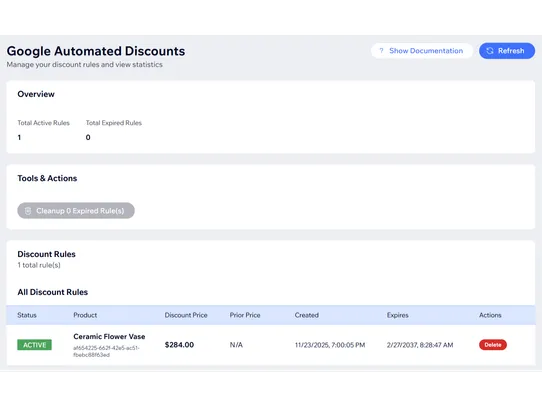Click the '1 total rule(s)' text
The image size is (542, 407).
coord(39,265)
